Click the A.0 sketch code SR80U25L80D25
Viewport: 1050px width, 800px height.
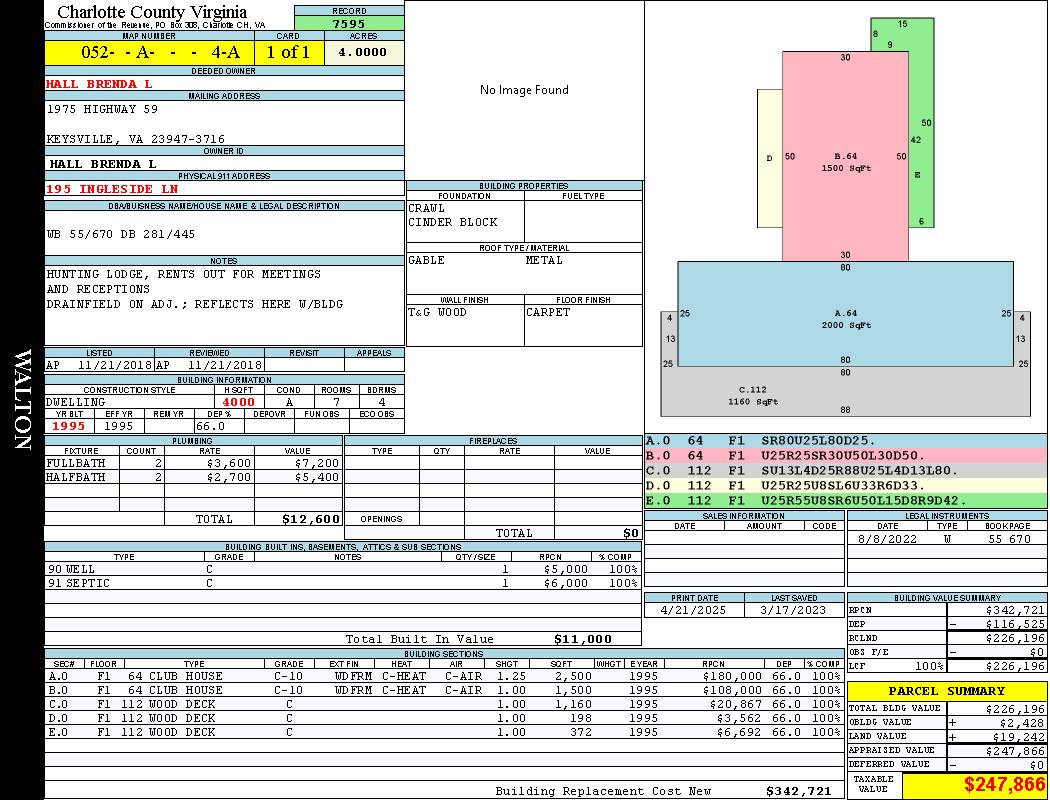click(x=818, y=441)
